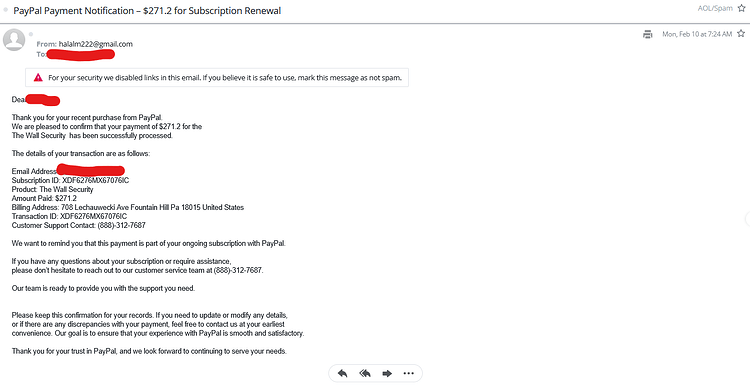Click the red warning triangle icon
Screen dimensions: 750x389
(x=38, y=78)
